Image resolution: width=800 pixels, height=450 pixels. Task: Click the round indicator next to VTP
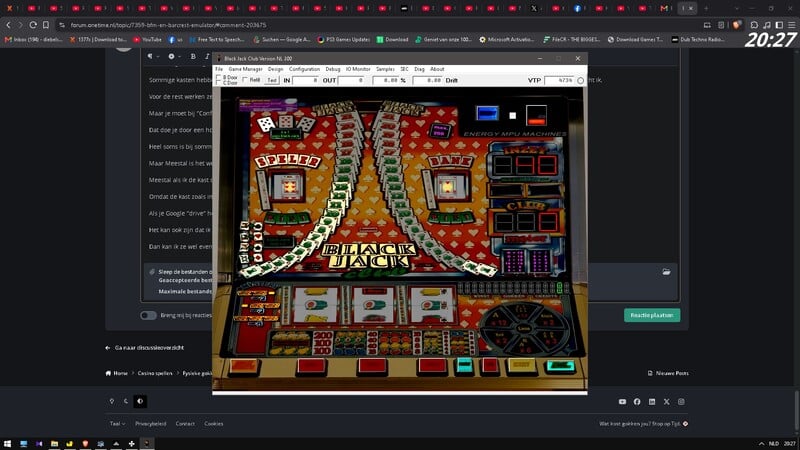pos(580,81)
